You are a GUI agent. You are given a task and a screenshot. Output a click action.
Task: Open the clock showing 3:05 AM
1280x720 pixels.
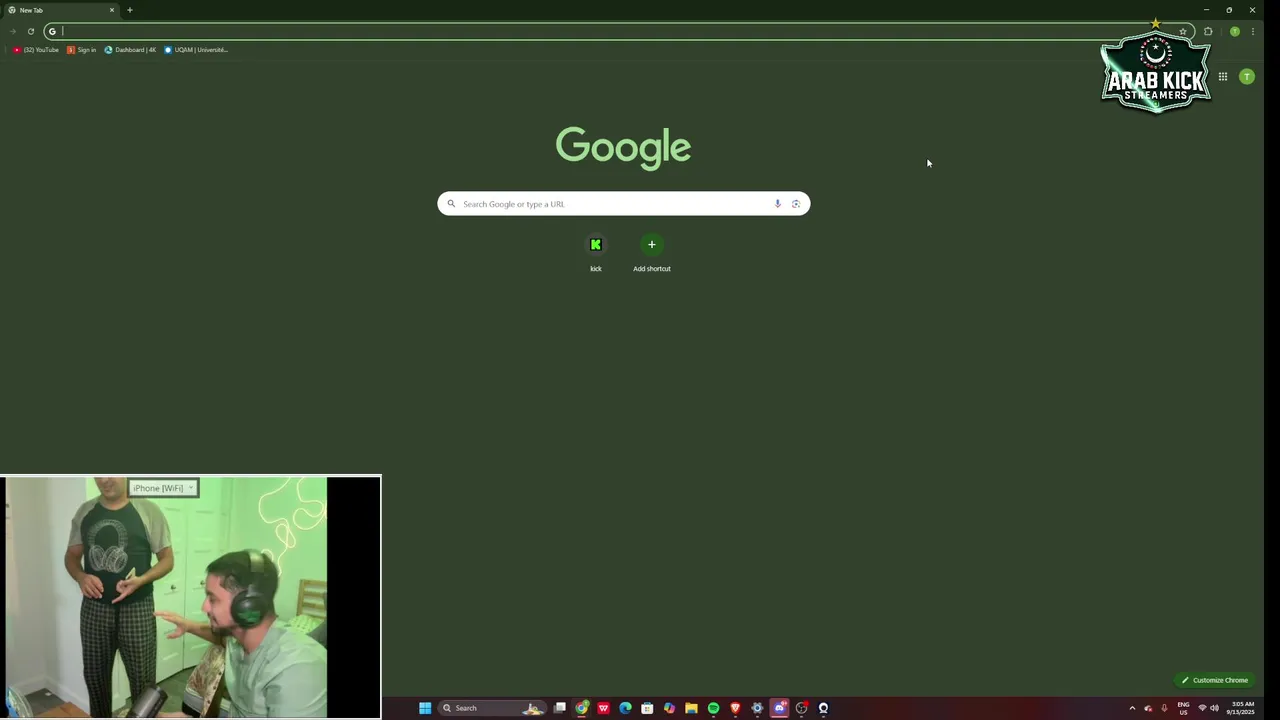(x=1242, y=708)
